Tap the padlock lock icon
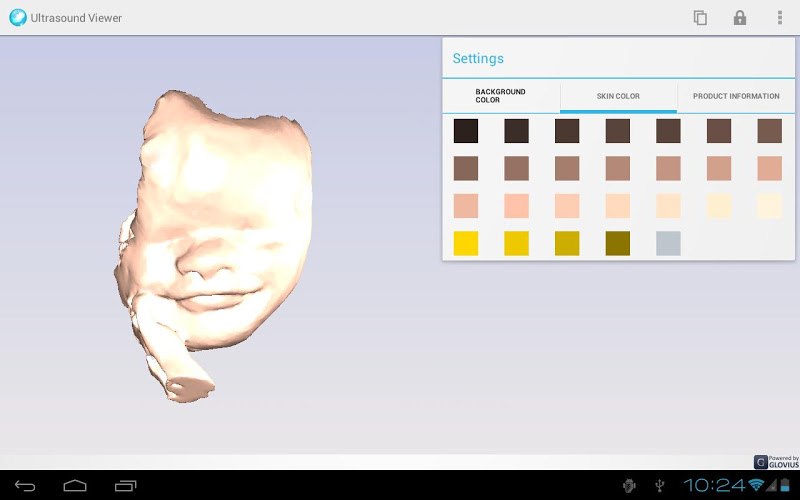The height and width of the screenshot is (500, 800). (x=740, y=18)
